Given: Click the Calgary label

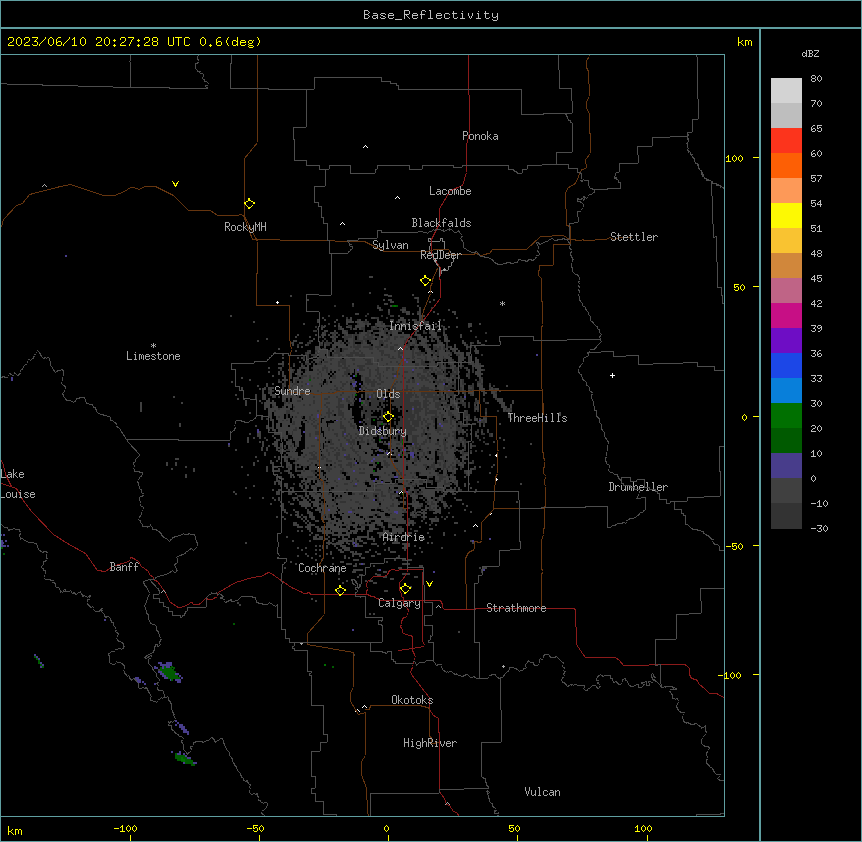Looking at the screenshot, I should pos(399,603).
